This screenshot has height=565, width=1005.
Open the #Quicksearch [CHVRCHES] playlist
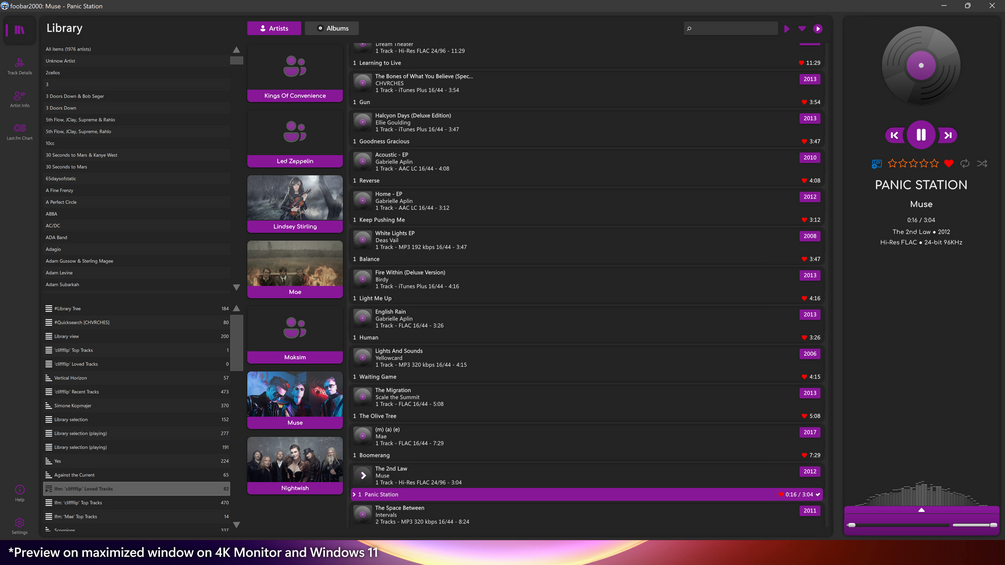coord(136,322)
